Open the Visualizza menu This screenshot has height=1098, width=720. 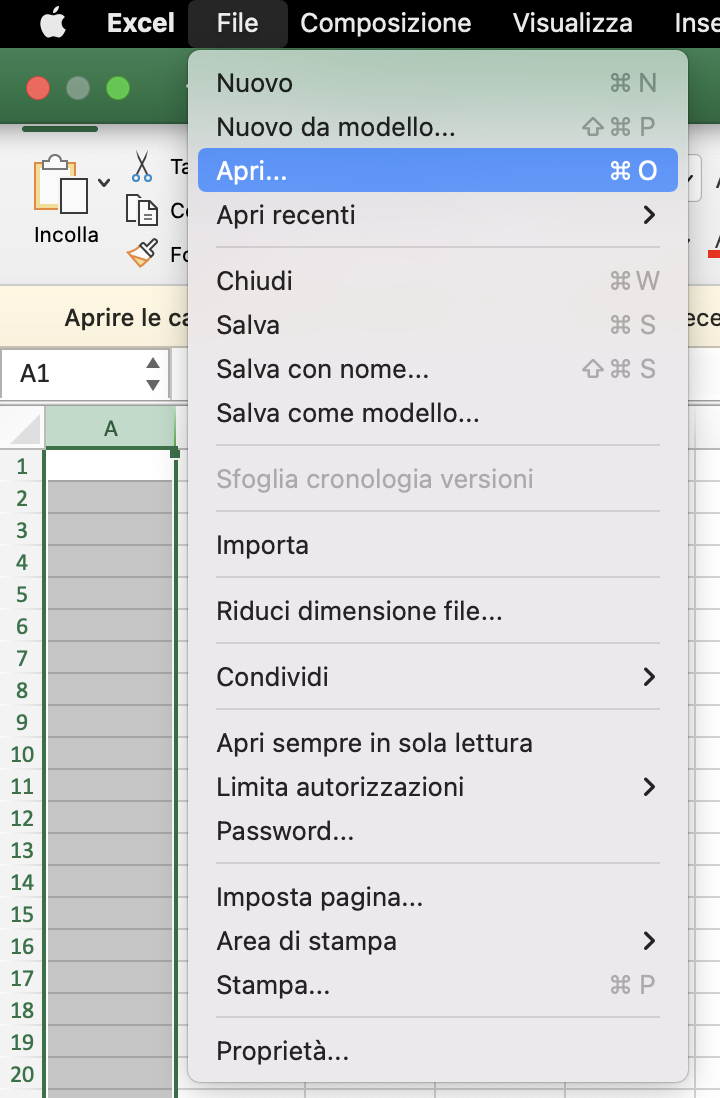coord(572,23)
